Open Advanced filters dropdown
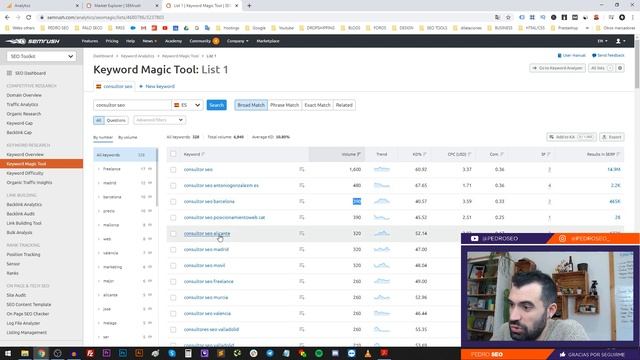640x360 pixels. 159,120
